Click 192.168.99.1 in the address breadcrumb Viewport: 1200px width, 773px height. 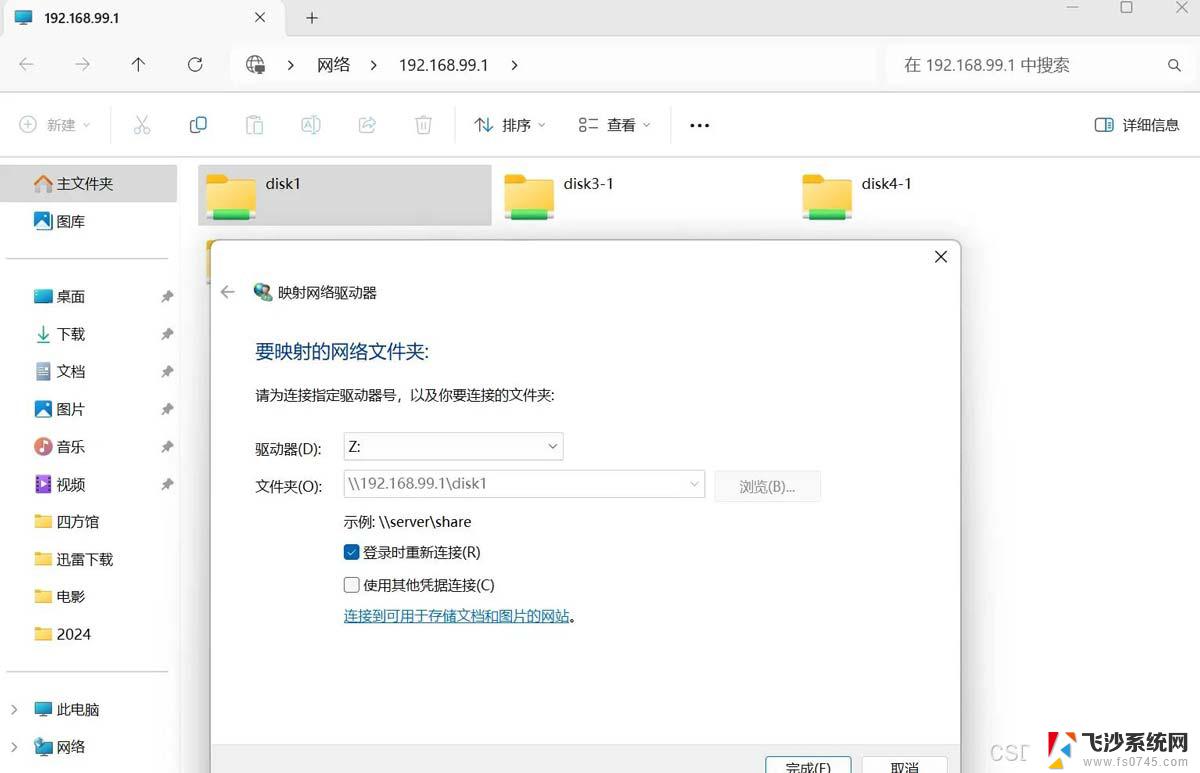coord(443,65)
